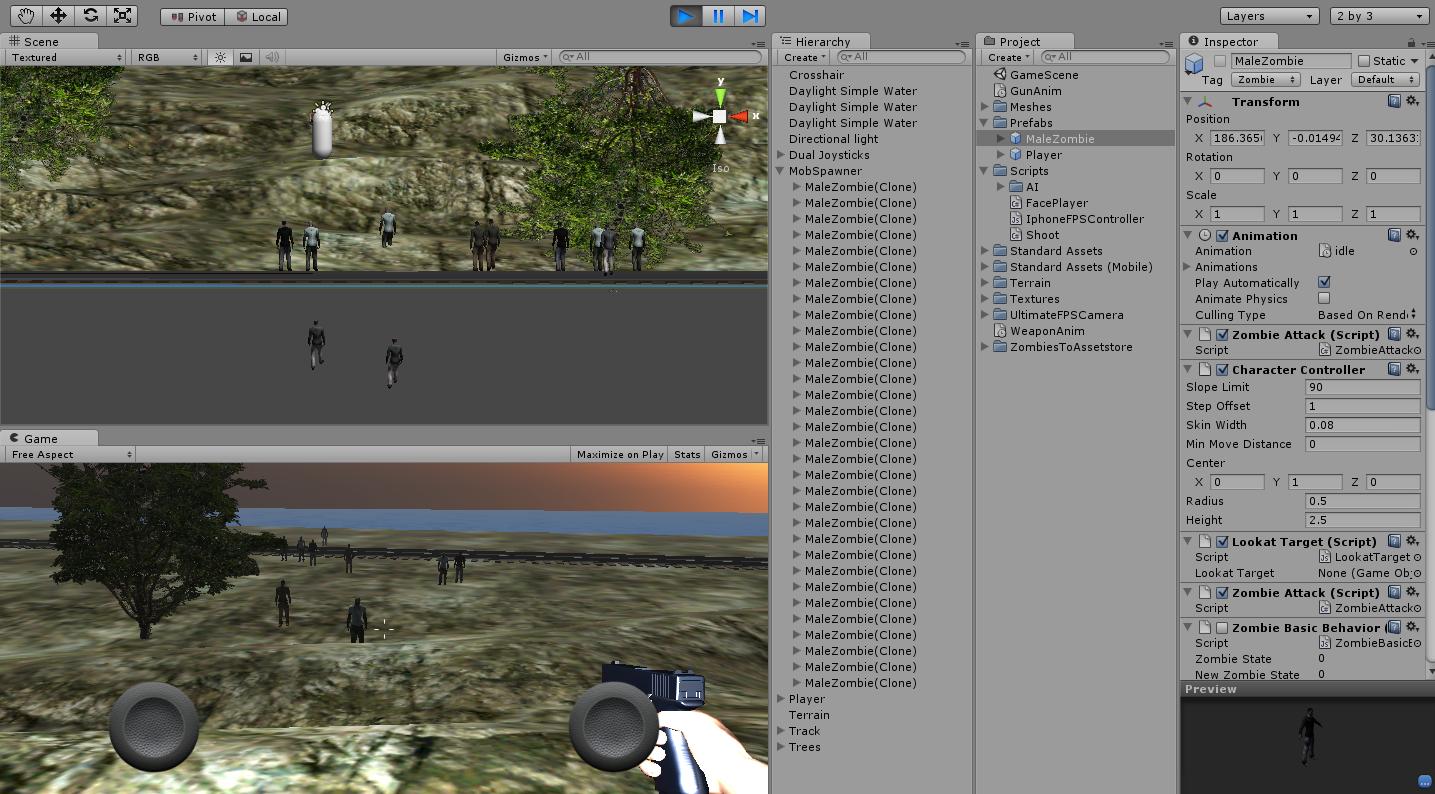Open Game view Gizmos menu
Screen dimensions: 1435x794
point(733,454)
